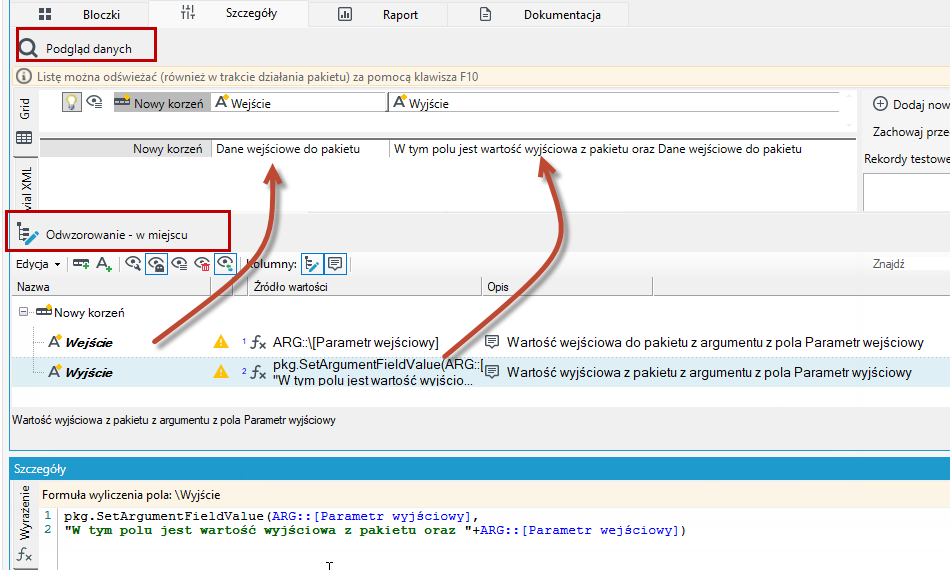Click the Wejście column header in preview
The height and width of the screenshot is (570, 950).
(299, 103)
